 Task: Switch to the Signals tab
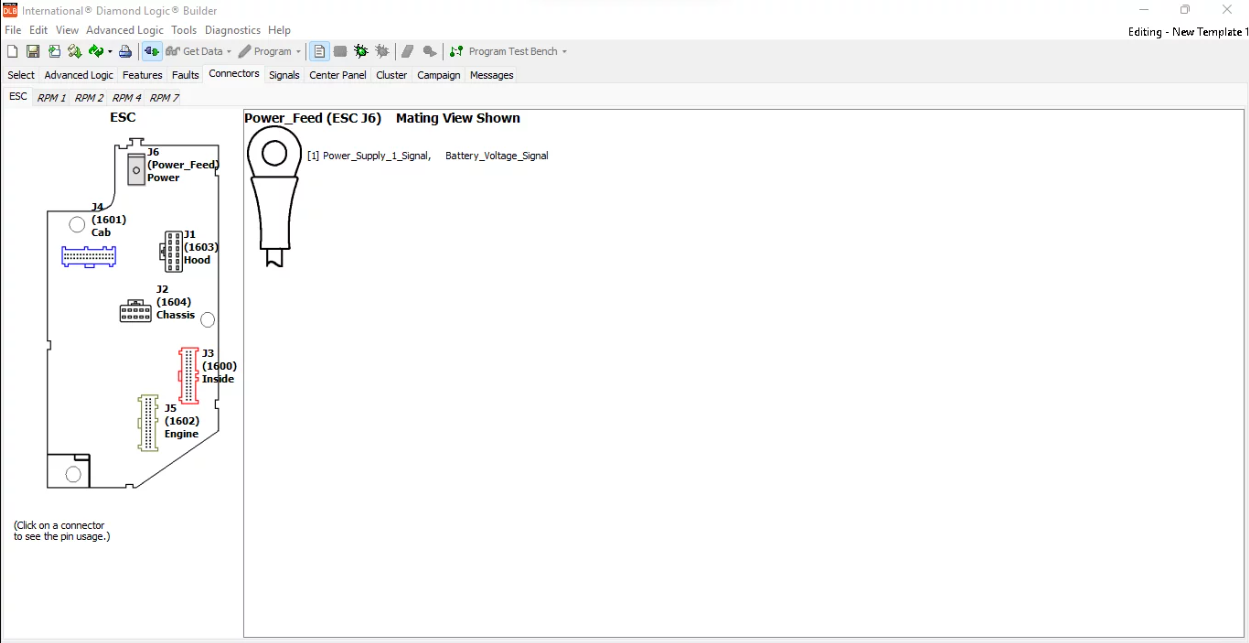(284, 75)
